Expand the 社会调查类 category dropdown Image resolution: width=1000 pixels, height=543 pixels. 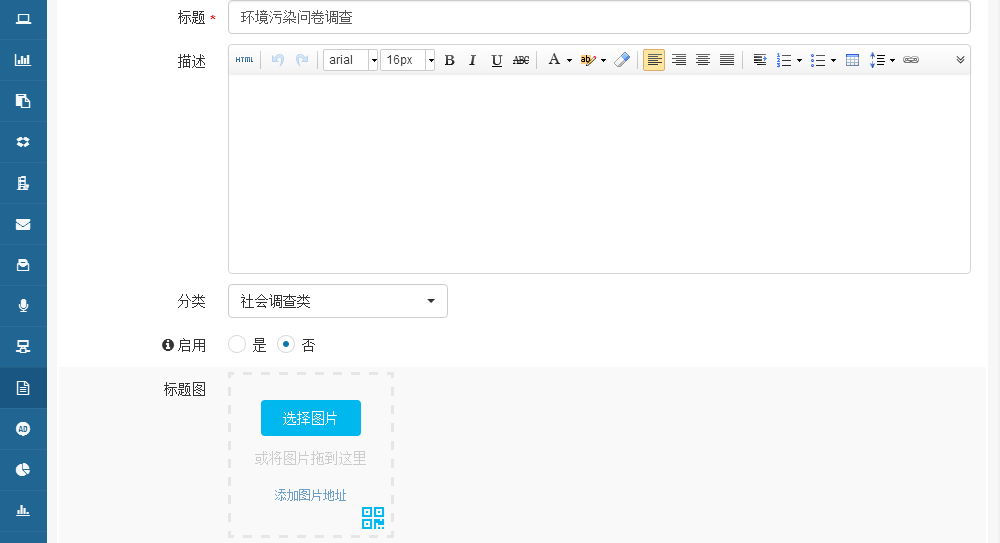(x=338, y=301)
